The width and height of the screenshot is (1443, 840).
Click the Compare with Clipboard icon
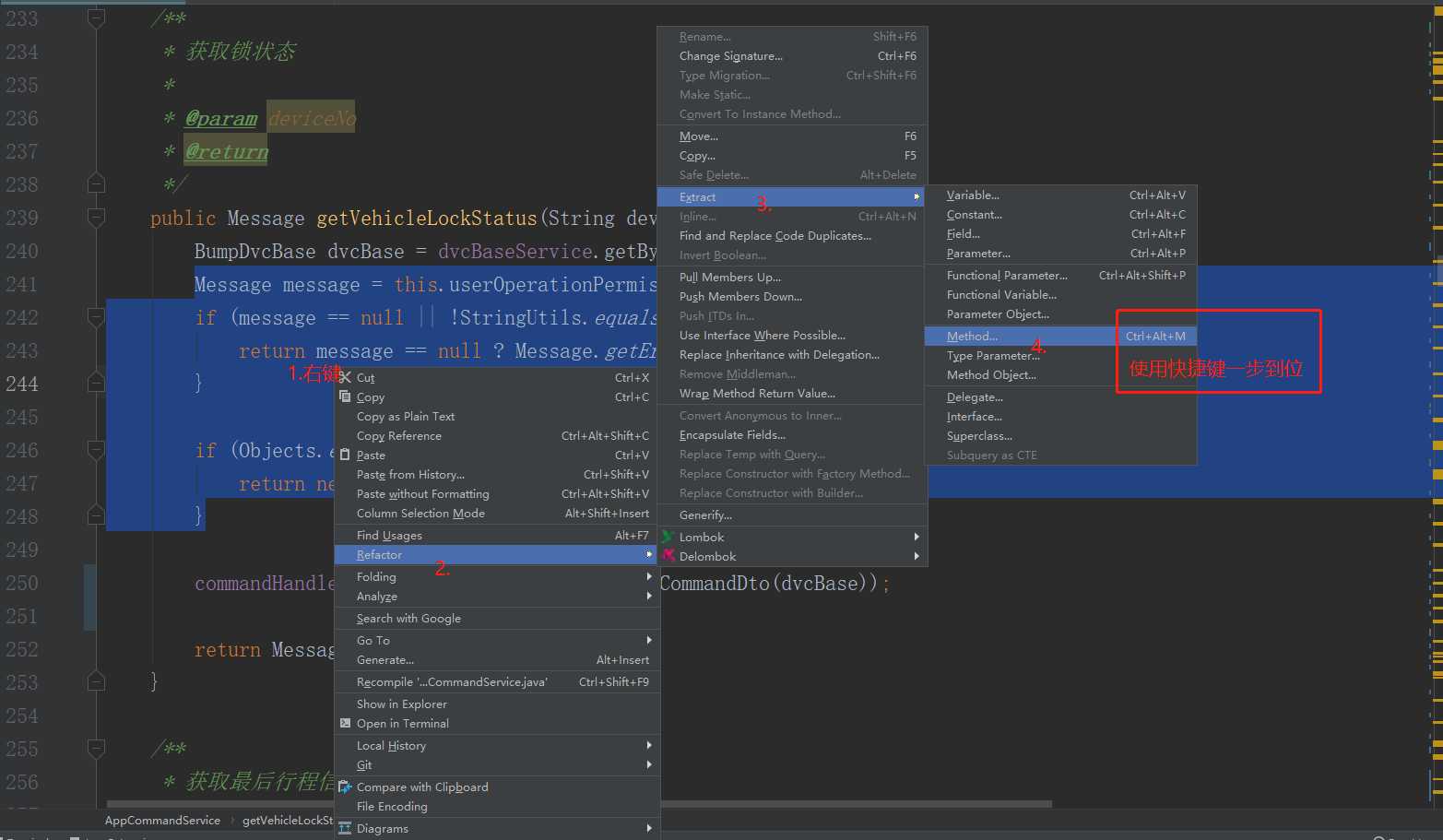pos(345,787)
